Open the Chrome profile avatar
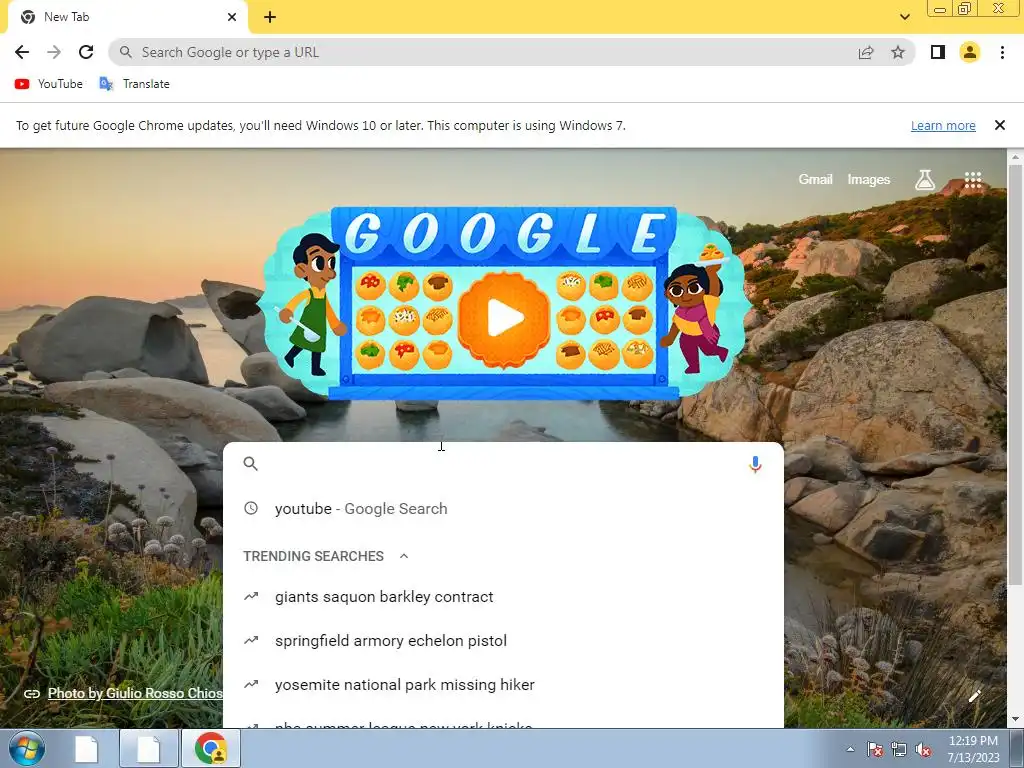1024x768 pixels. (x=970, y=52)
